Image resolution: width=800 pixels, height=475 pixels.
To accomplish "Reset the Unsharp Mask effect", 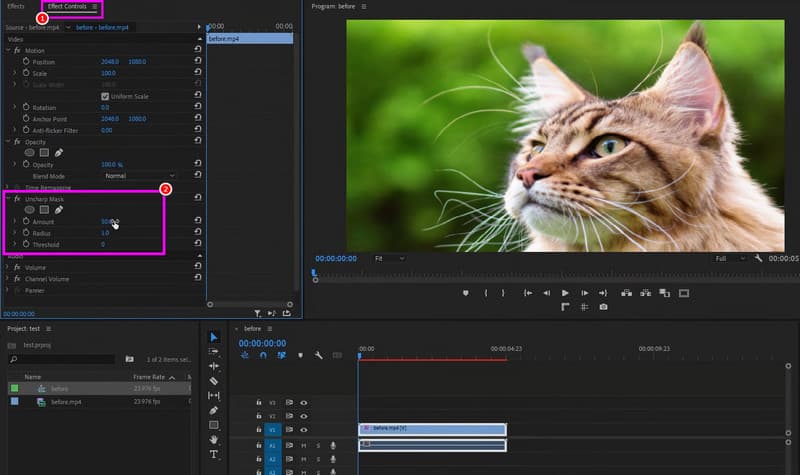I will pos(197,197).
